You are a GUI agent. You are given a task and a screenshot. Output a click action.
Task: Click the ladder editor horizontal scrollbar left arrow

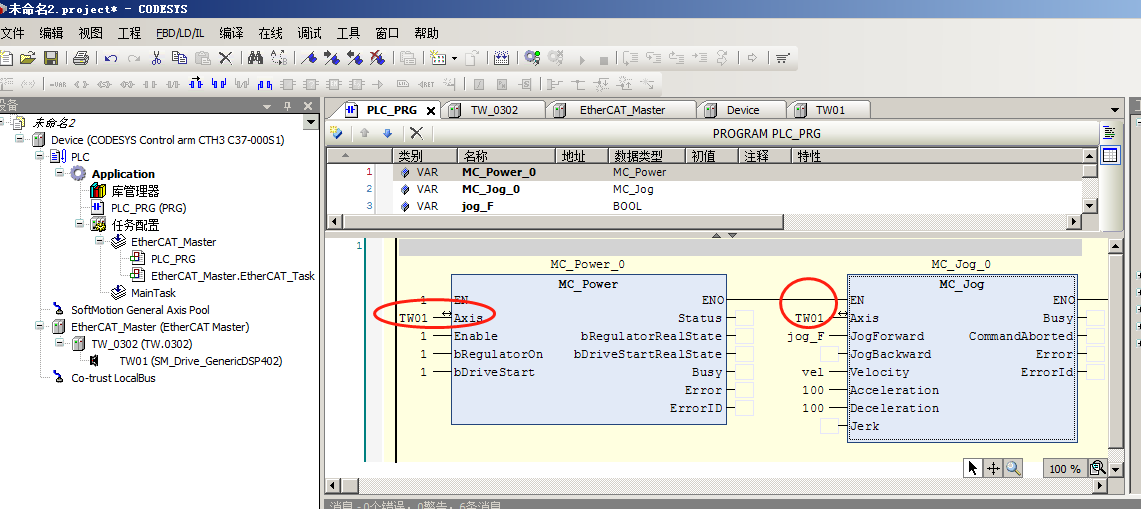pos(332,486)
